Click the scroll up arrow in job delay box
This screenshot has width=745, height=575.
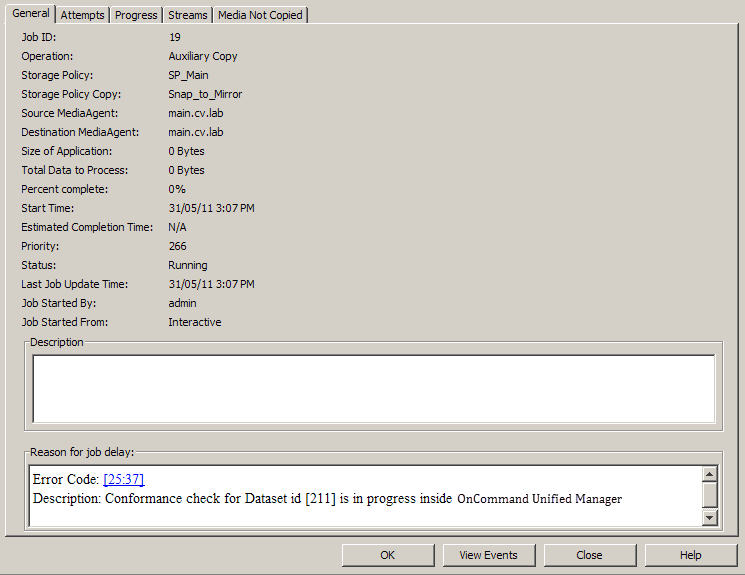pos(710,475)
